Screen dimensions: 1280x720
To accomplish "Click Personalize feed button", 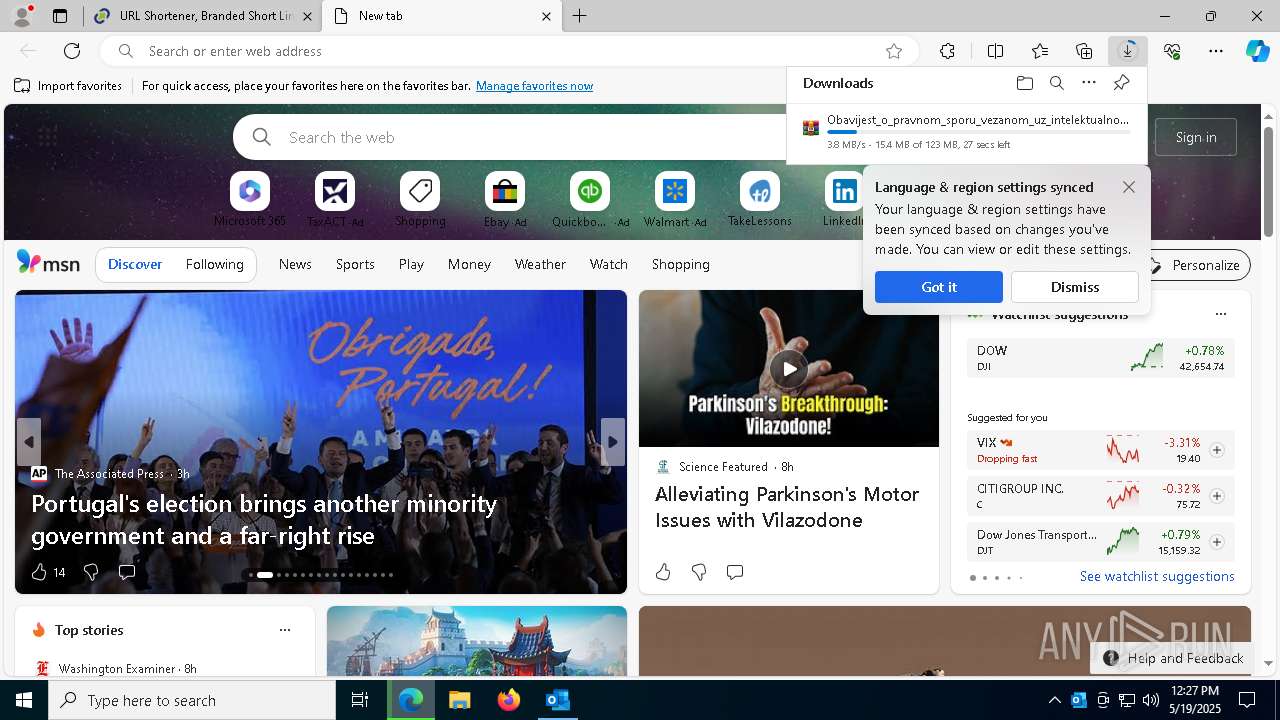I will pos(1196,265).
